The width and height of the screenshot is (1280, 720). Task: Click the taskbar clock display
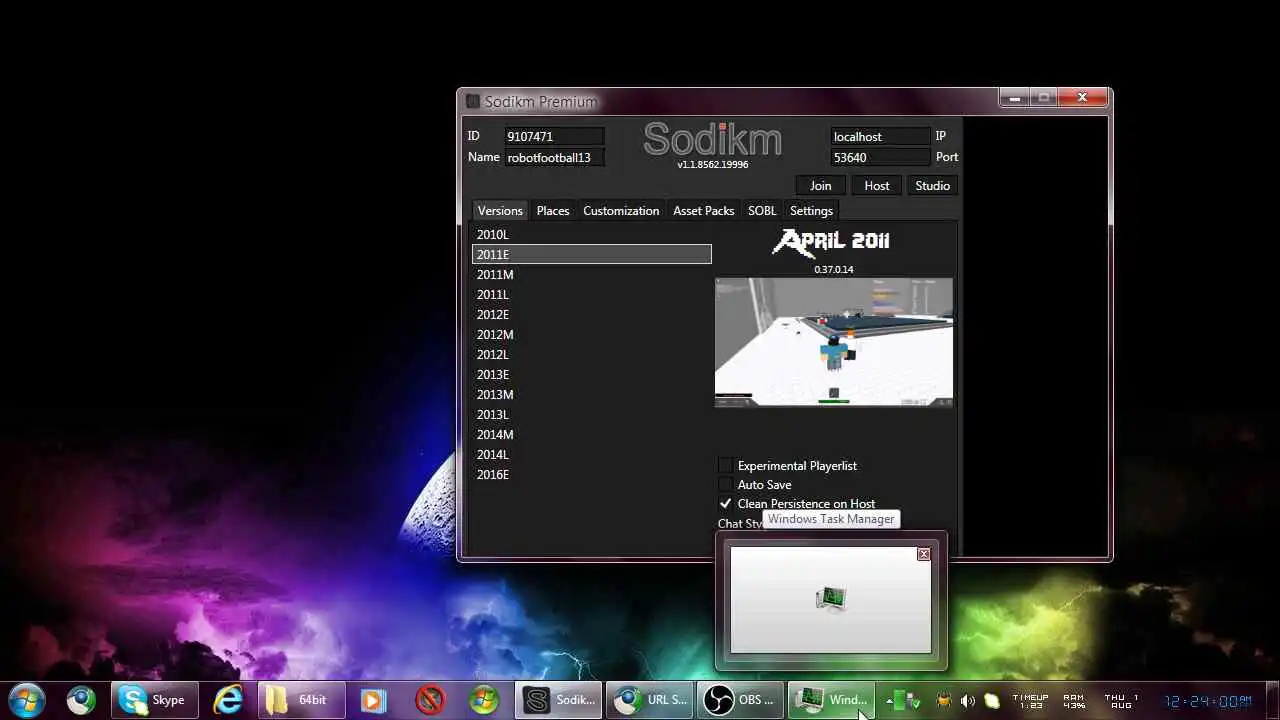point(1207,701)
